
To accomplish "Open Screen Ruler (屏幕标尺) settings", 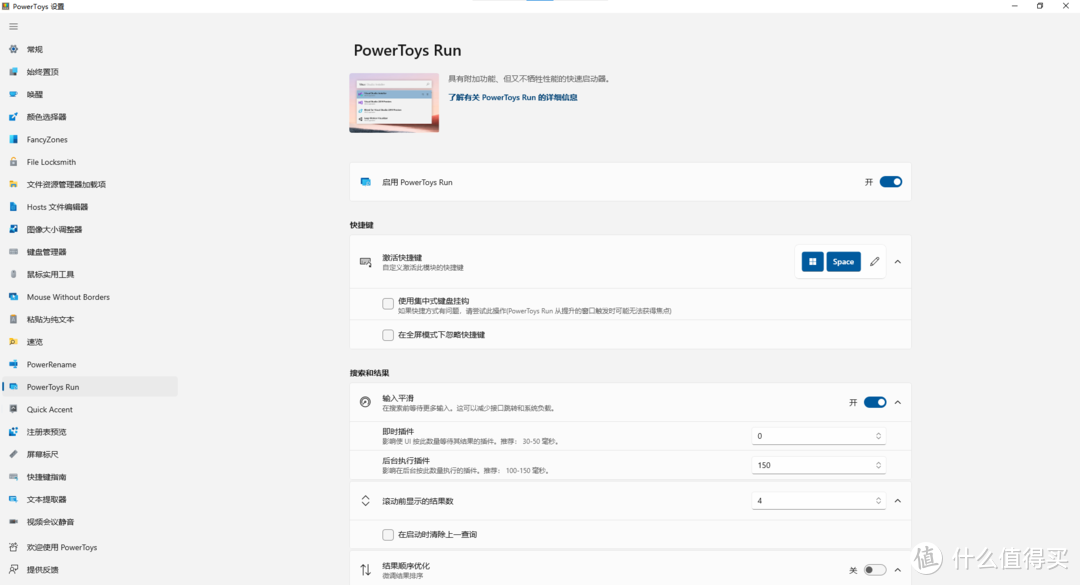I will click(44, 454).
